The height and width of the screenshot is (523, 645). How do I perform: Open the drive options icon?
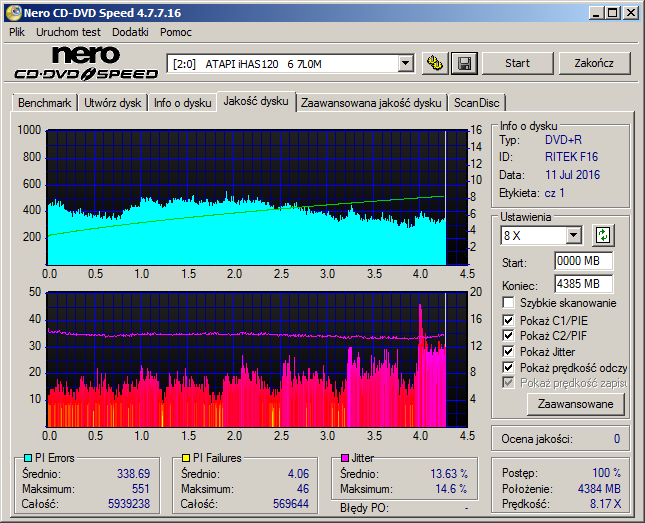[435, 63]
